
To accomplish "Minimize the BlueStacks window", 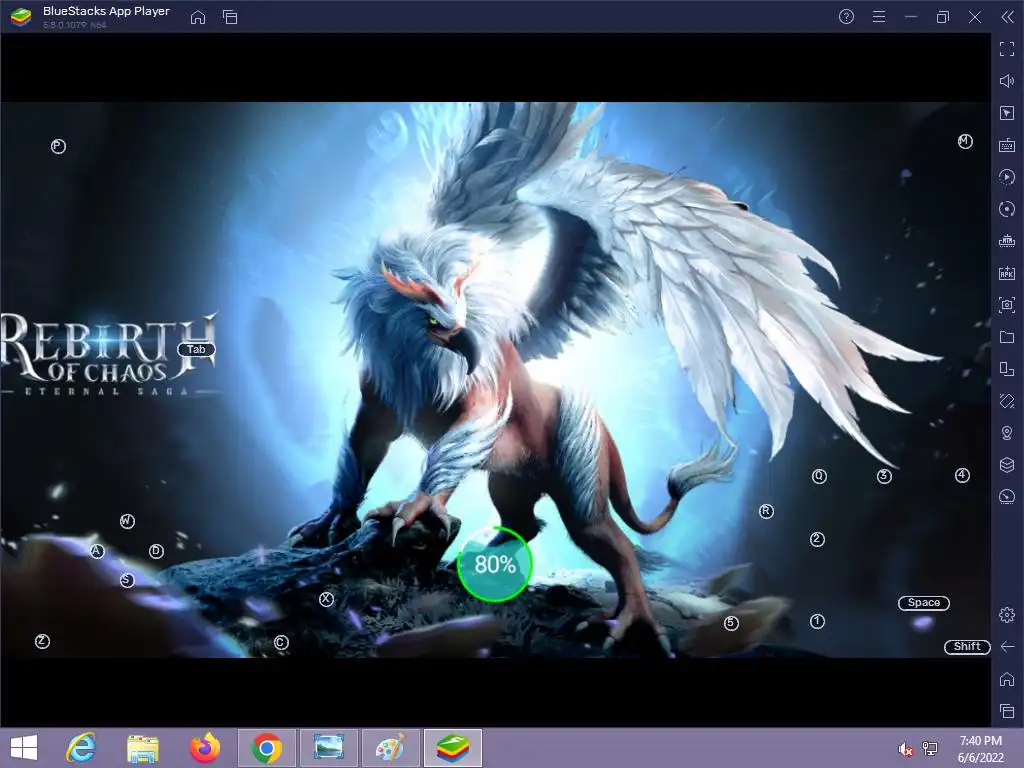I will (x=911, y=17).
